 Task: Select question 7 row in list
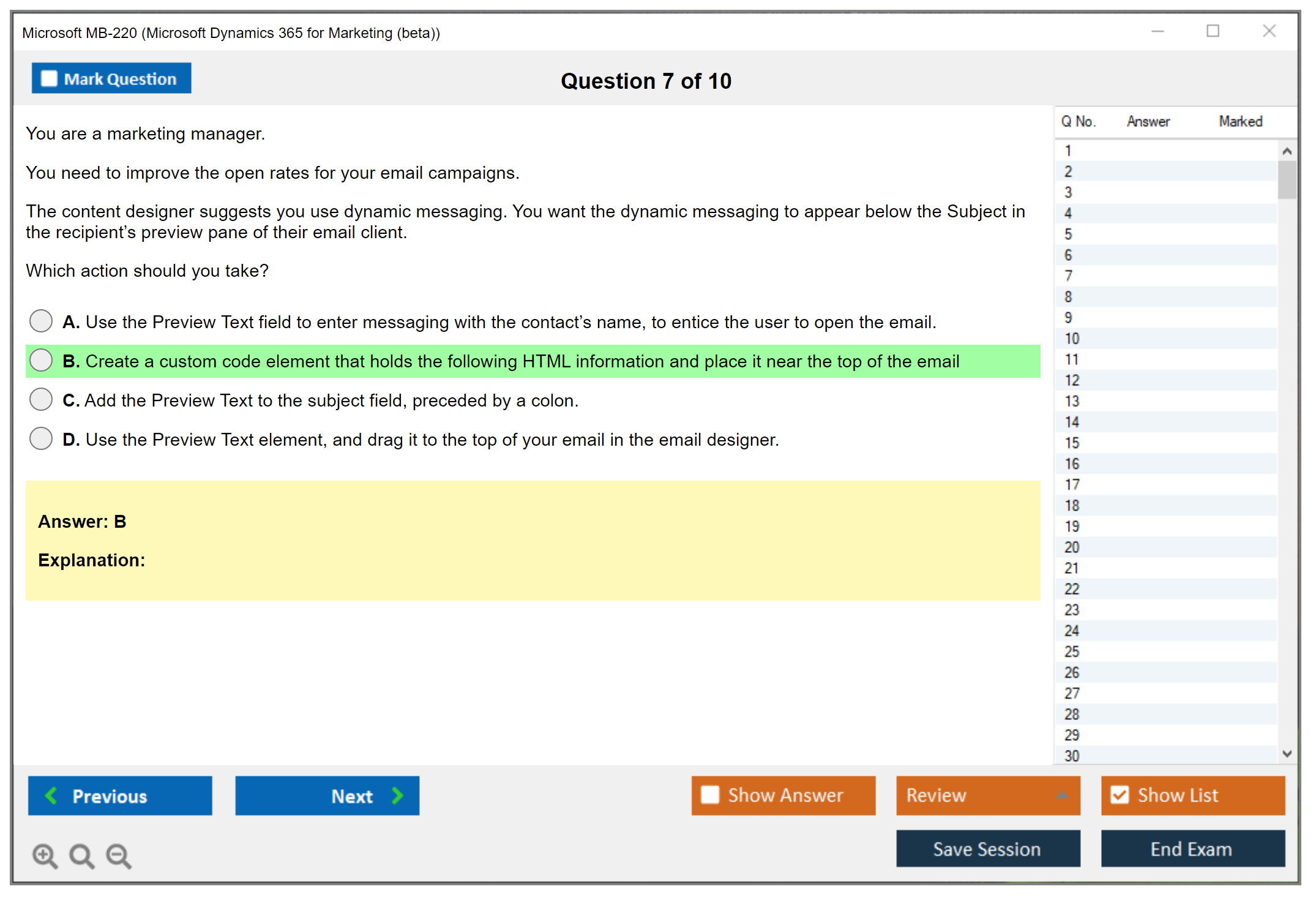(x=1069, y=276)
